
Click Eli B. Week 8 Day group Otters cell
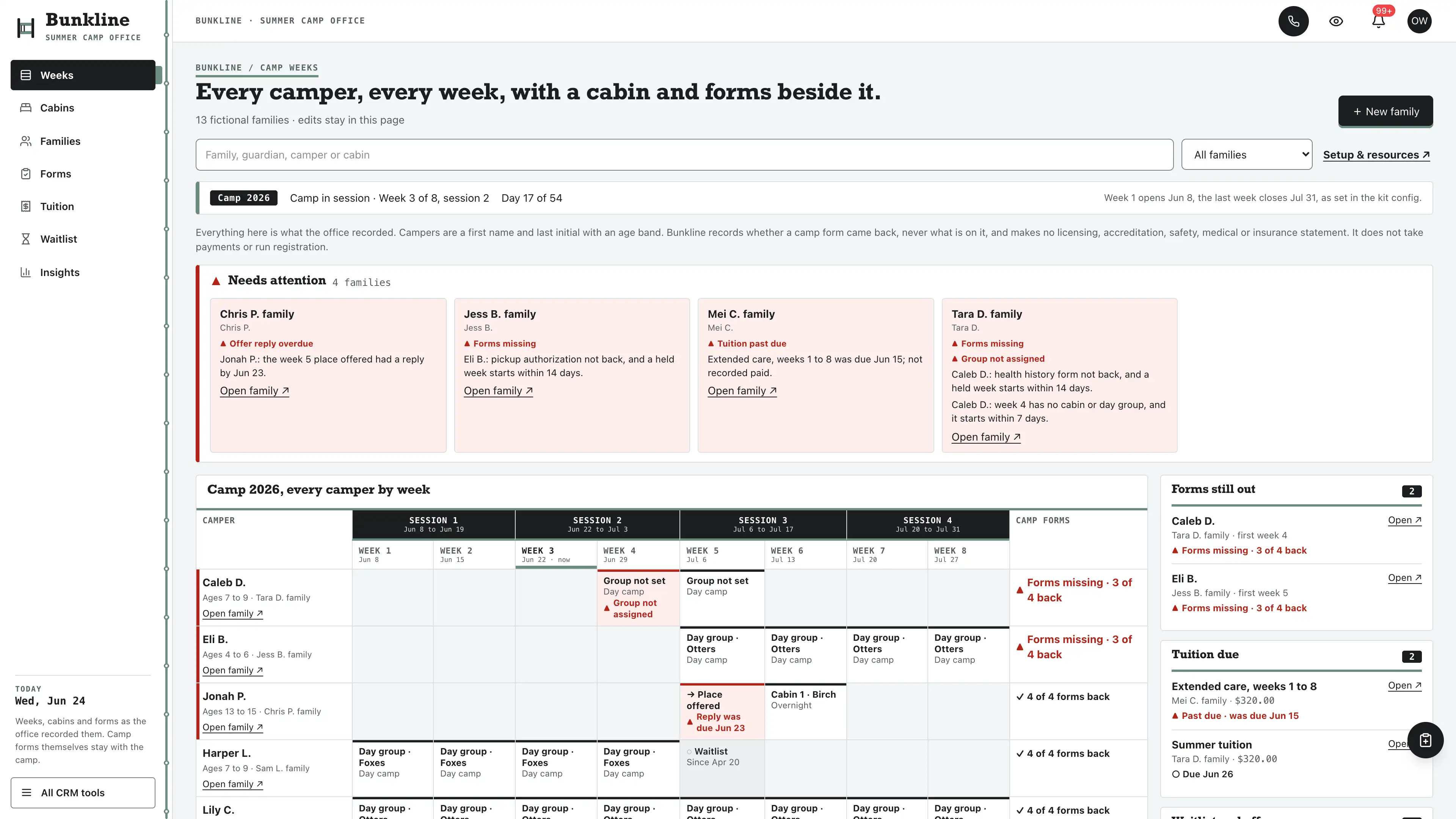(x=968, y=654)
